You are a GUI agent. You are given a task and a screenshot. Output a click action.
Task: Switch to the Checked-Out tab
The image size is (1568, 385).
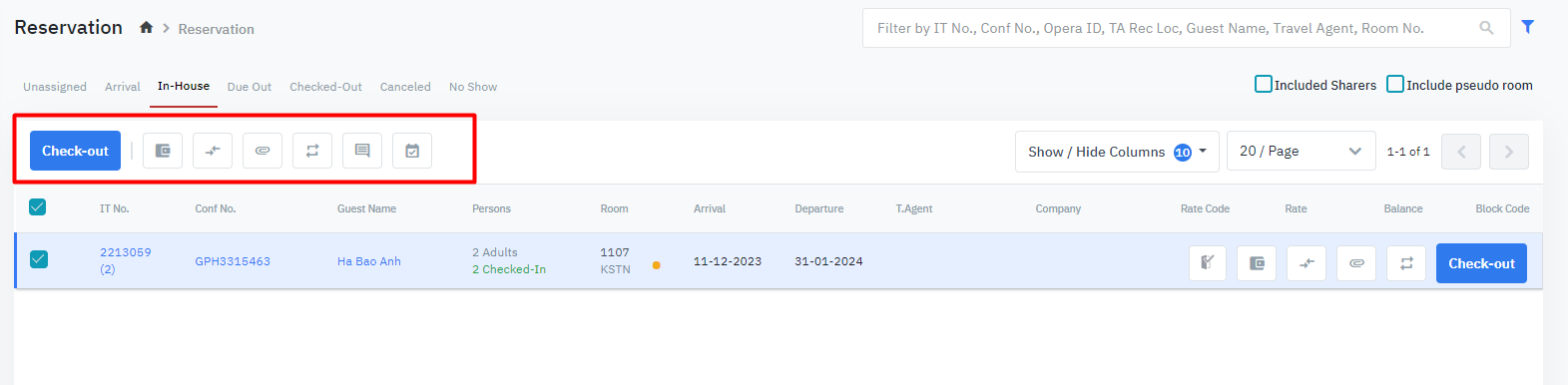point(326,87)
